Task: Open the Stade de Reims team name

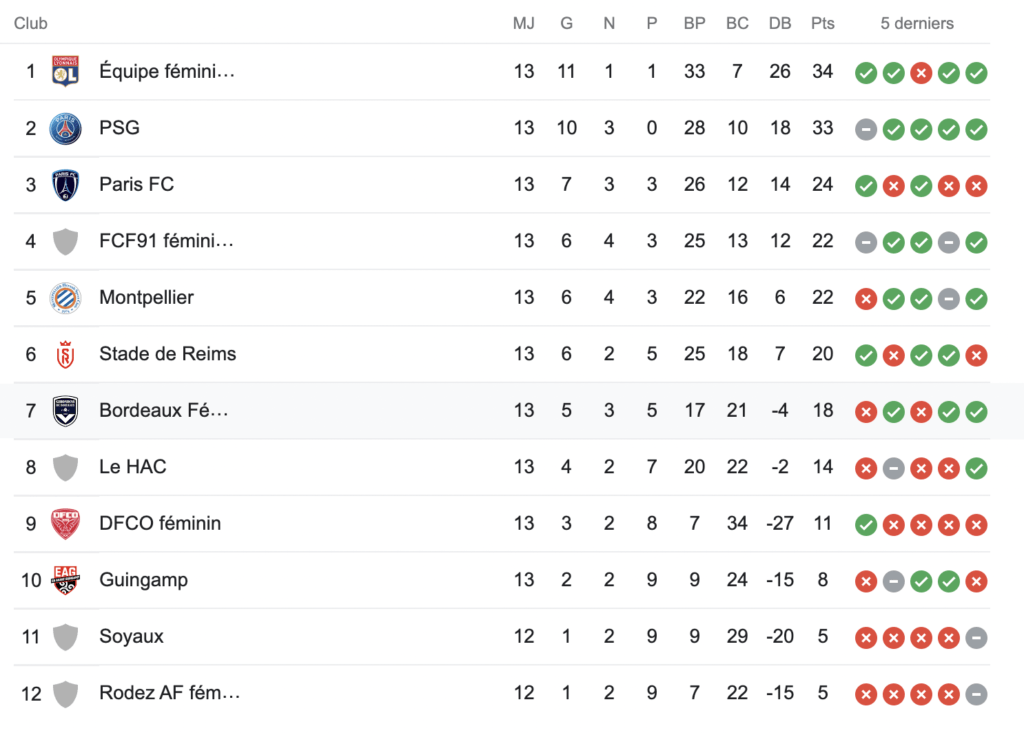Action: 168,353
